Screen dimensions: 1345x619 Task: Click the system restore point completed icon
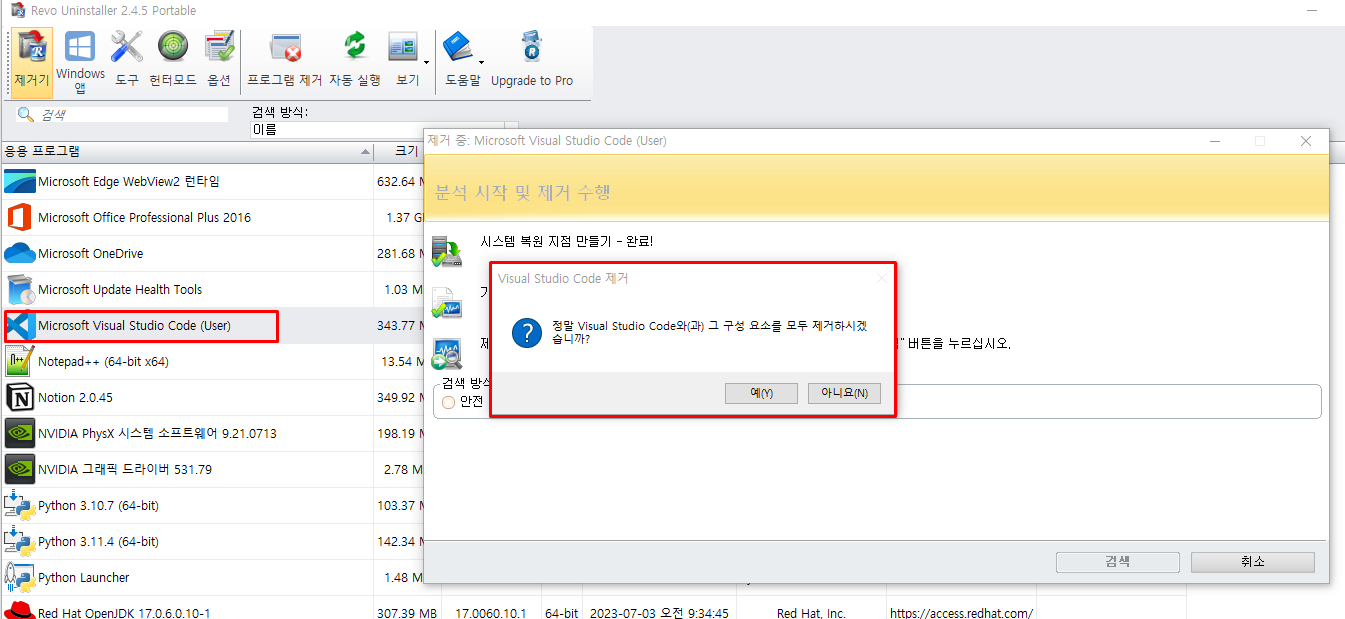[x=446, y=250]
